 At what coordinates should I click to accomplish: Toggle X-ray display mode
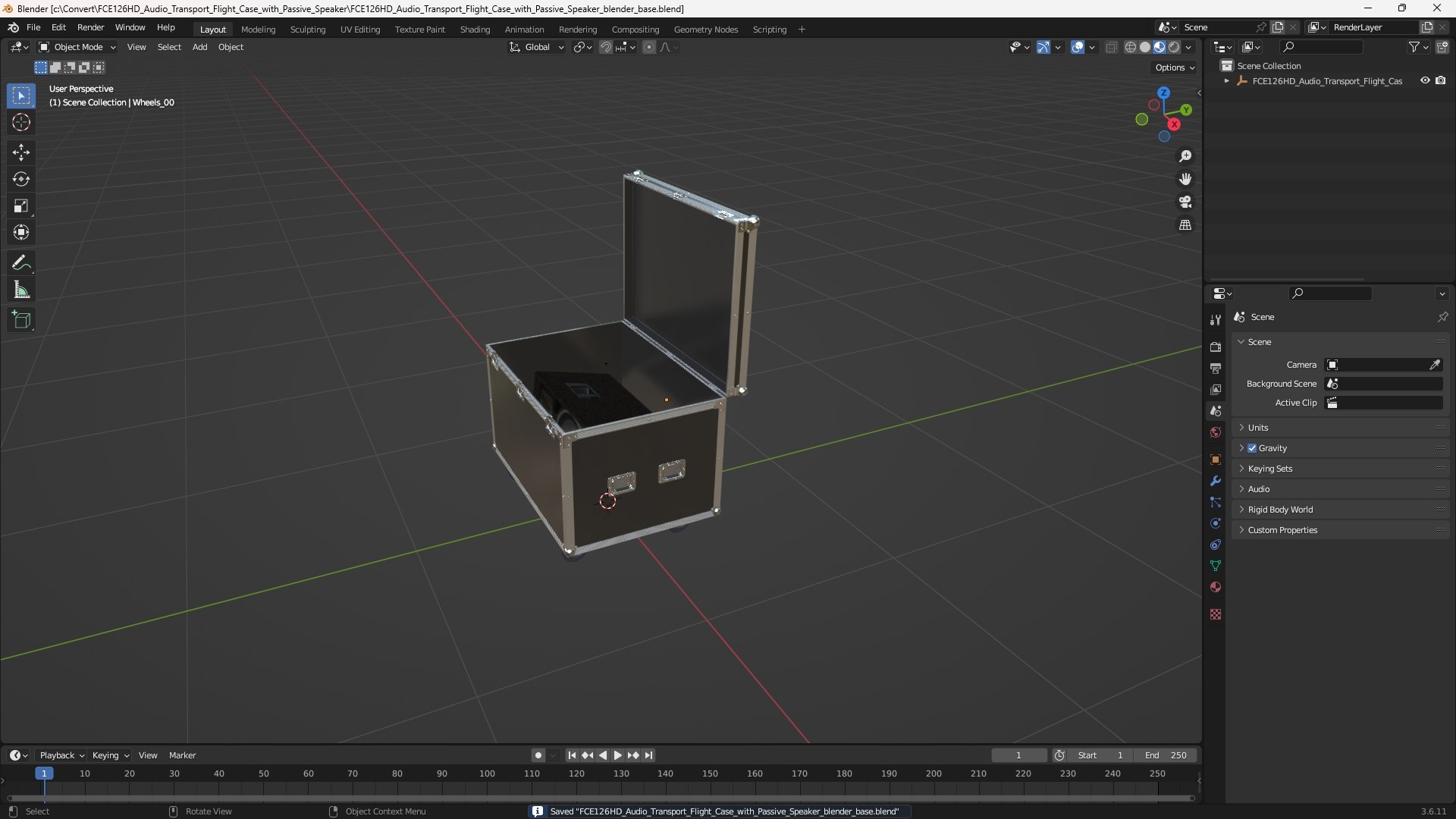[1111, 47]
